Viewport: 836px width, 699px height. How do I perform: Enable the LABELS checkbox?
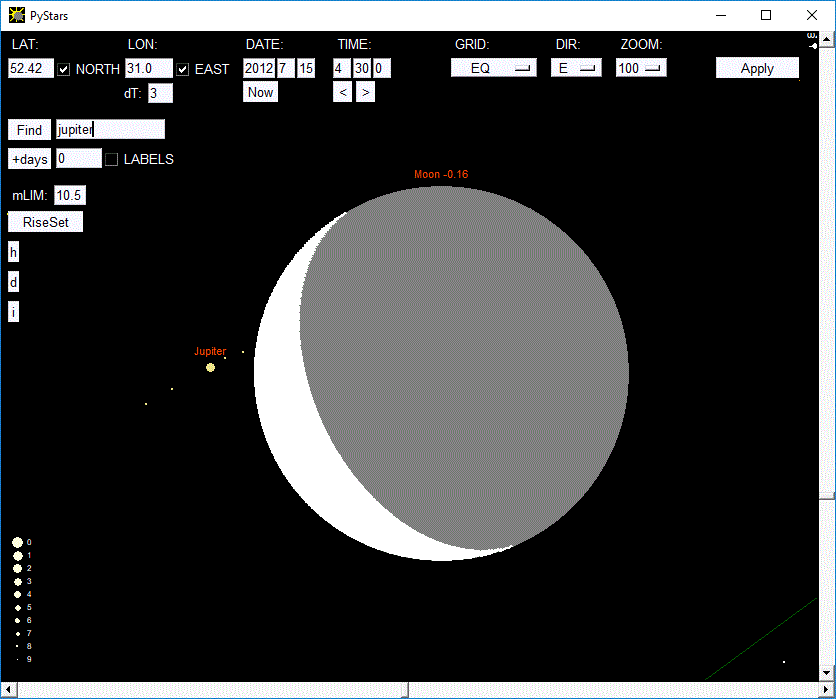pos(112,159)
